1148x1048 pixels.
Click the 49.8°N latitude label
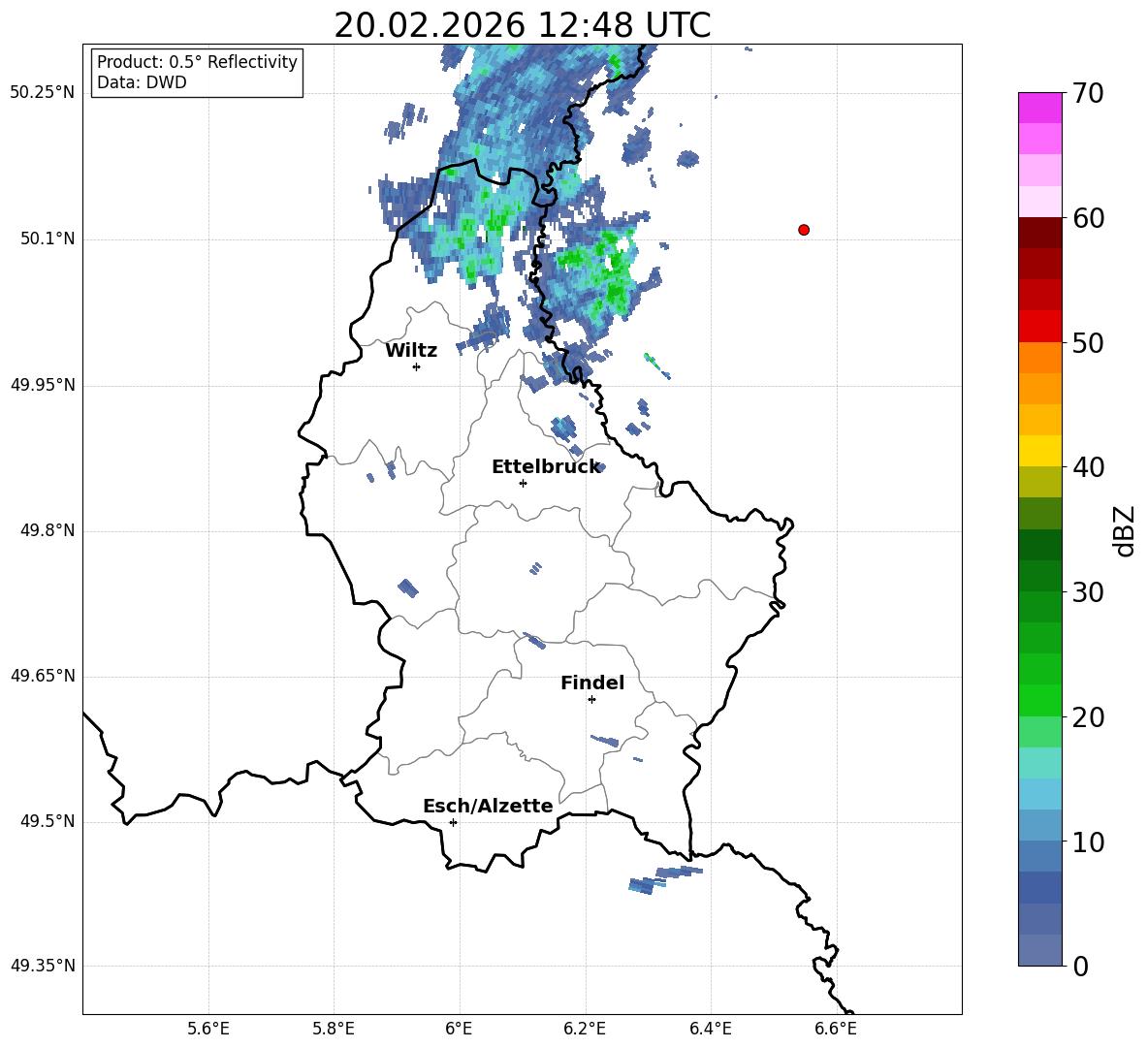coord(48,530)
